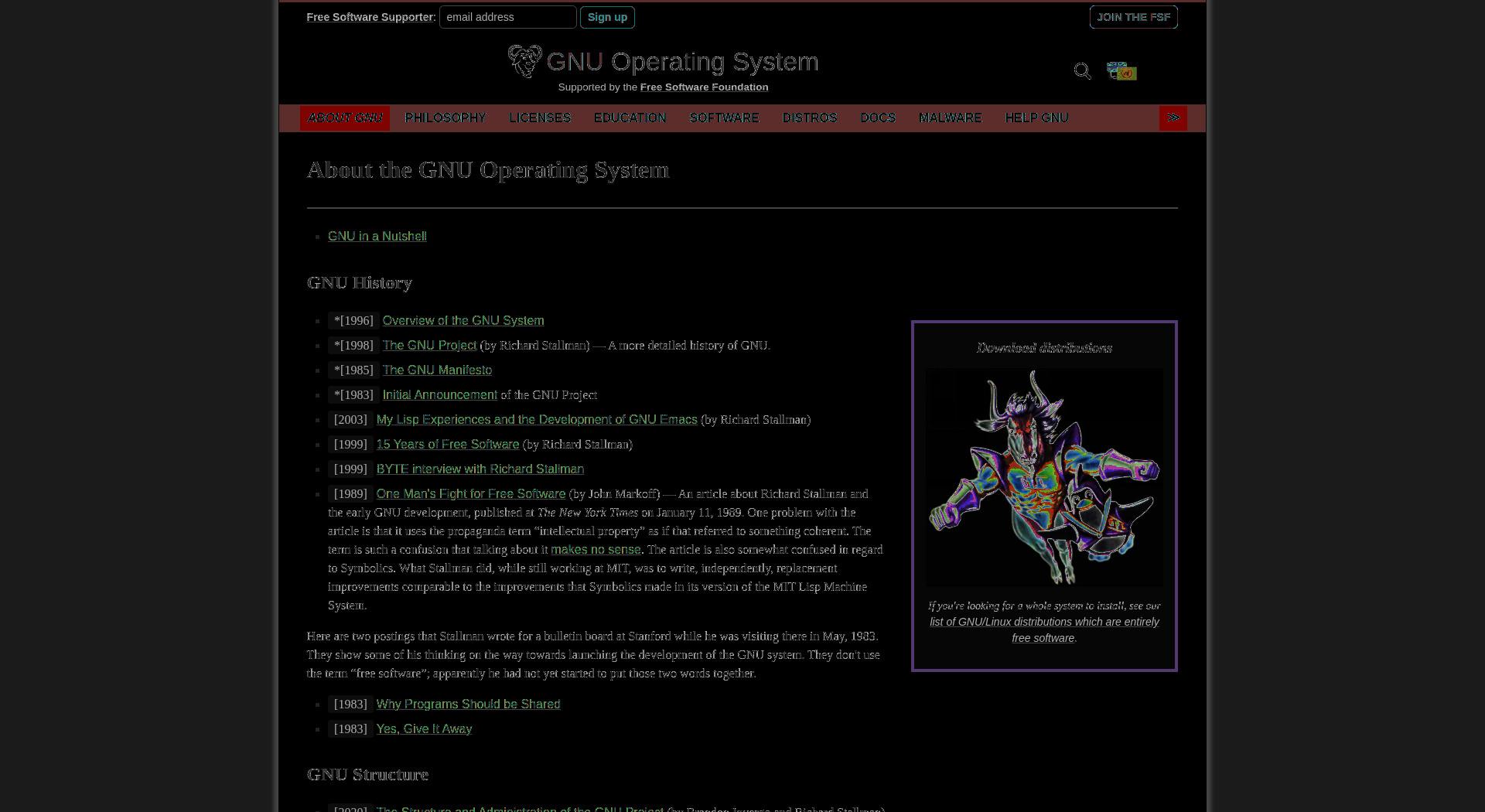Open The GNU Manifesto link
1485x812 pixels.
tap(437, 370)
